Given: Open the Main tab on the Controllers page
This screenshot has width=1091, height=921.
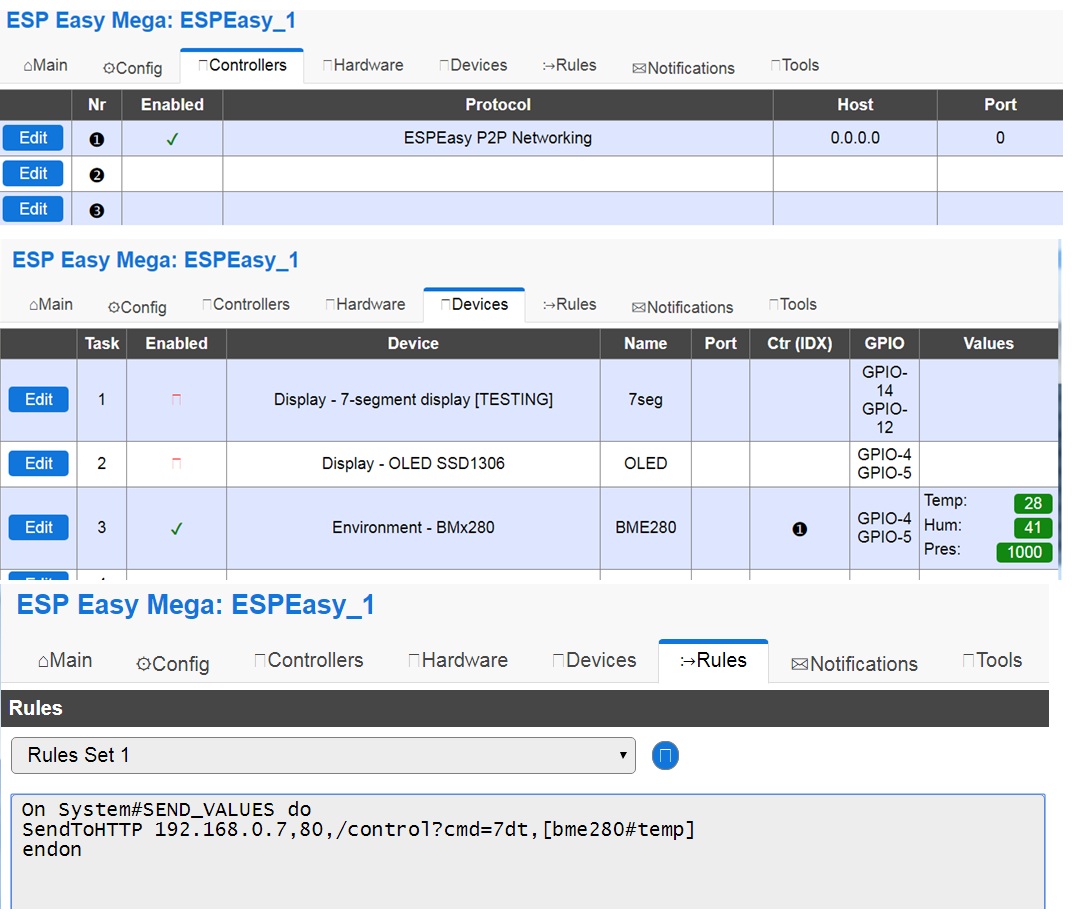Looking at the screenshot, I should [46, 65].
